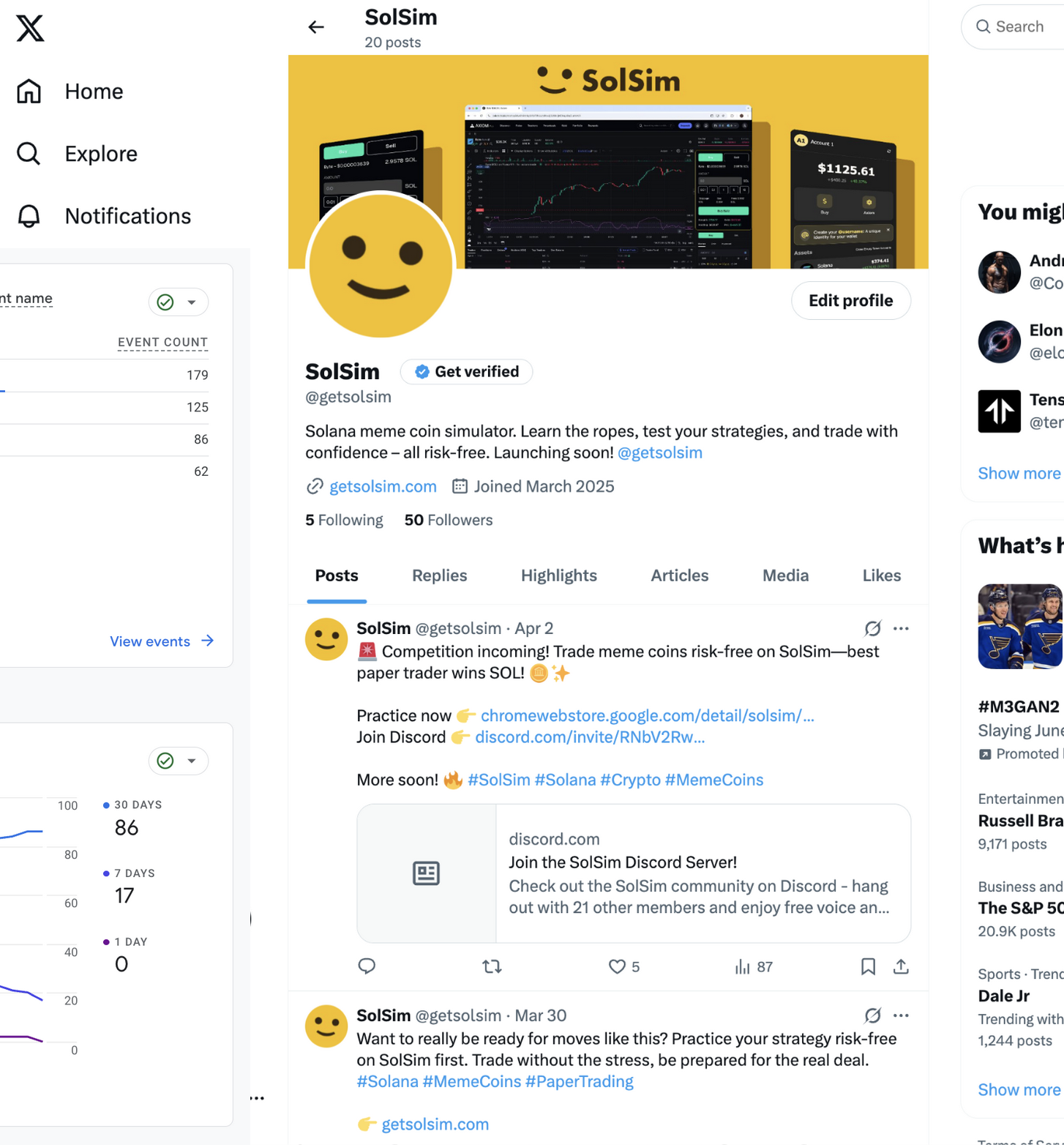Image resolution: width=1064 pixels, height=1145 pixels.
Task: Open status dropdown beside event name header
Action: point(179,302)
